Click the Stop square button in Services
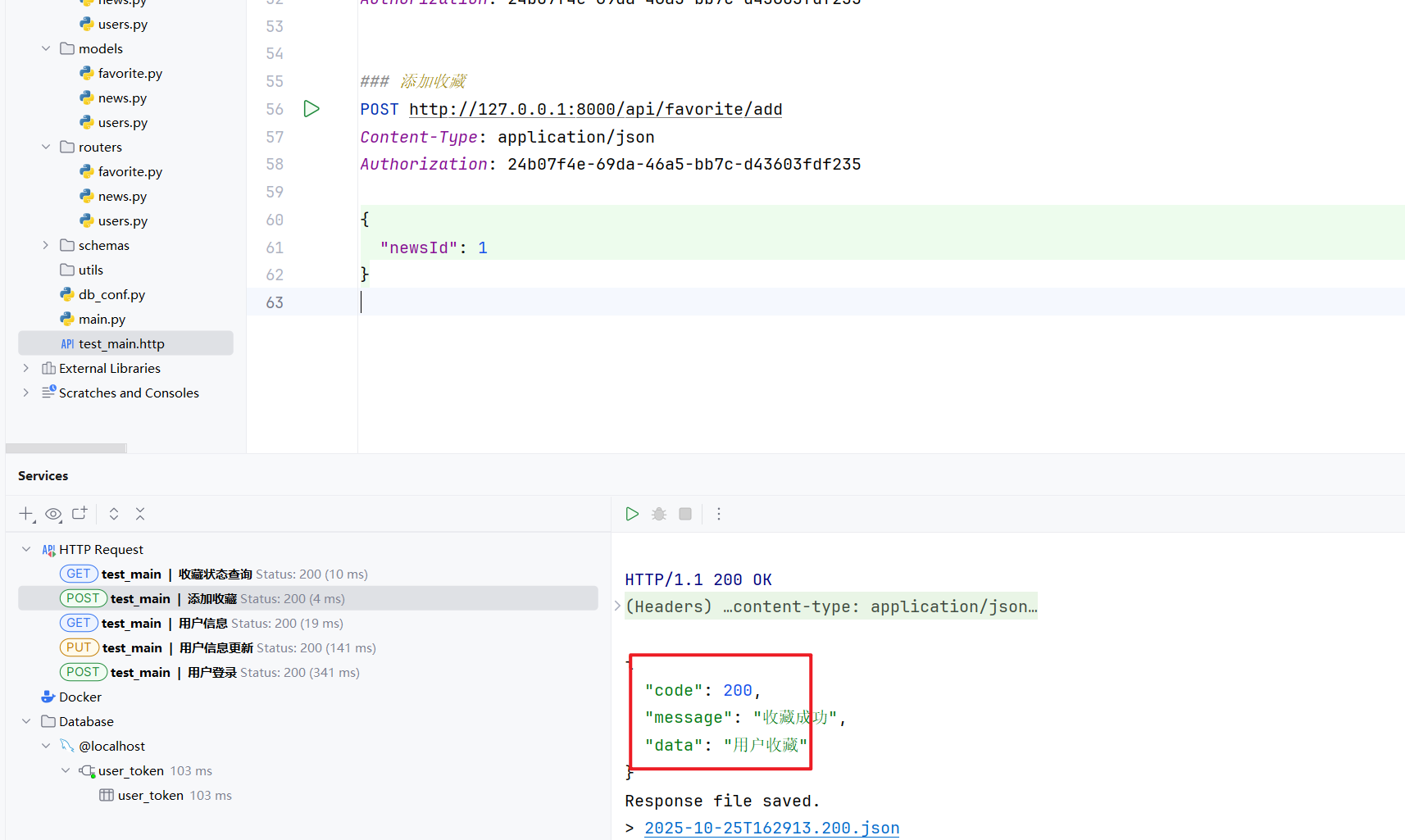Viewport: 1405px width, 840px height. tap(685, 514)
